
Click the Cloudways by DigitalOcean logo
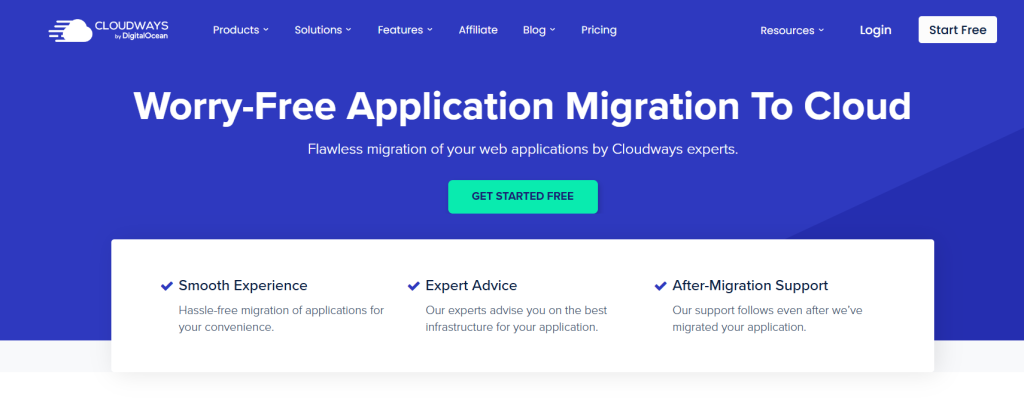click(x=108, y=30)
